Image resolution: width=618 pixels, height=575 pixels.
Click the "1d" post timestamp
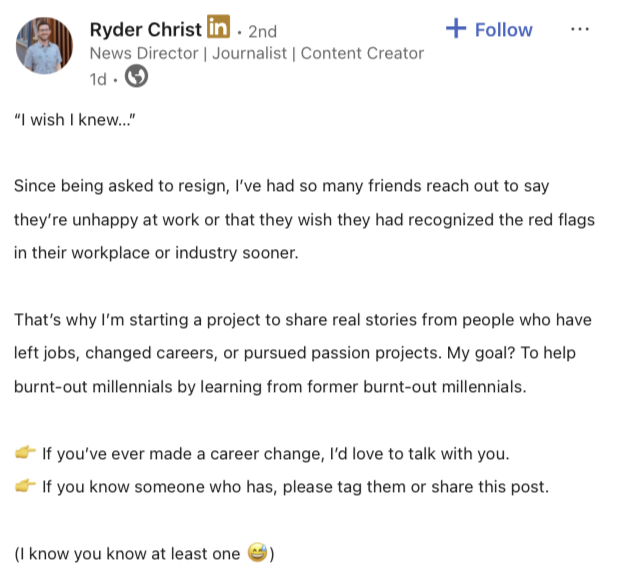pyautogui.click(x=98, y=78)
